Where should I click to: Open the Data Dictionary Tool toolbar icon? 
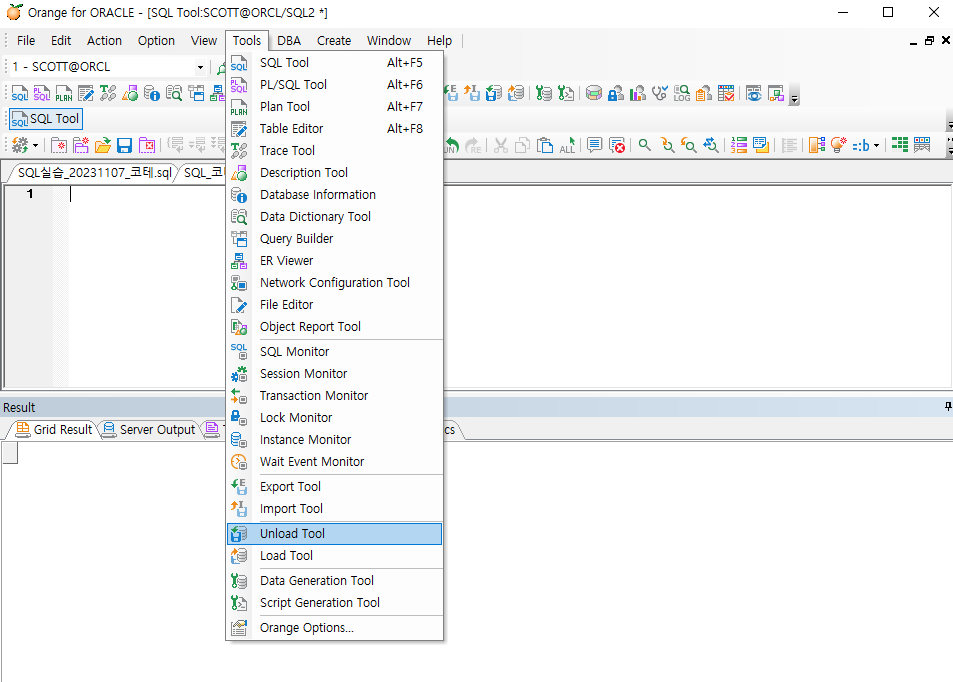(174, 94)
